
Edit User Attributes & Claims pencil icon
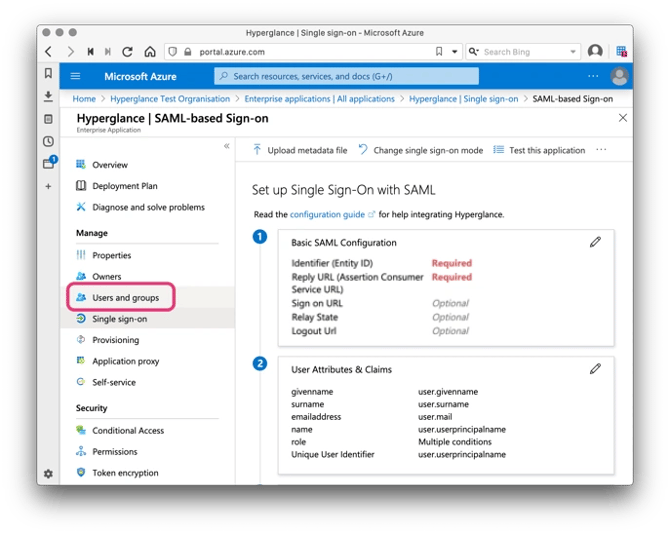595,369
